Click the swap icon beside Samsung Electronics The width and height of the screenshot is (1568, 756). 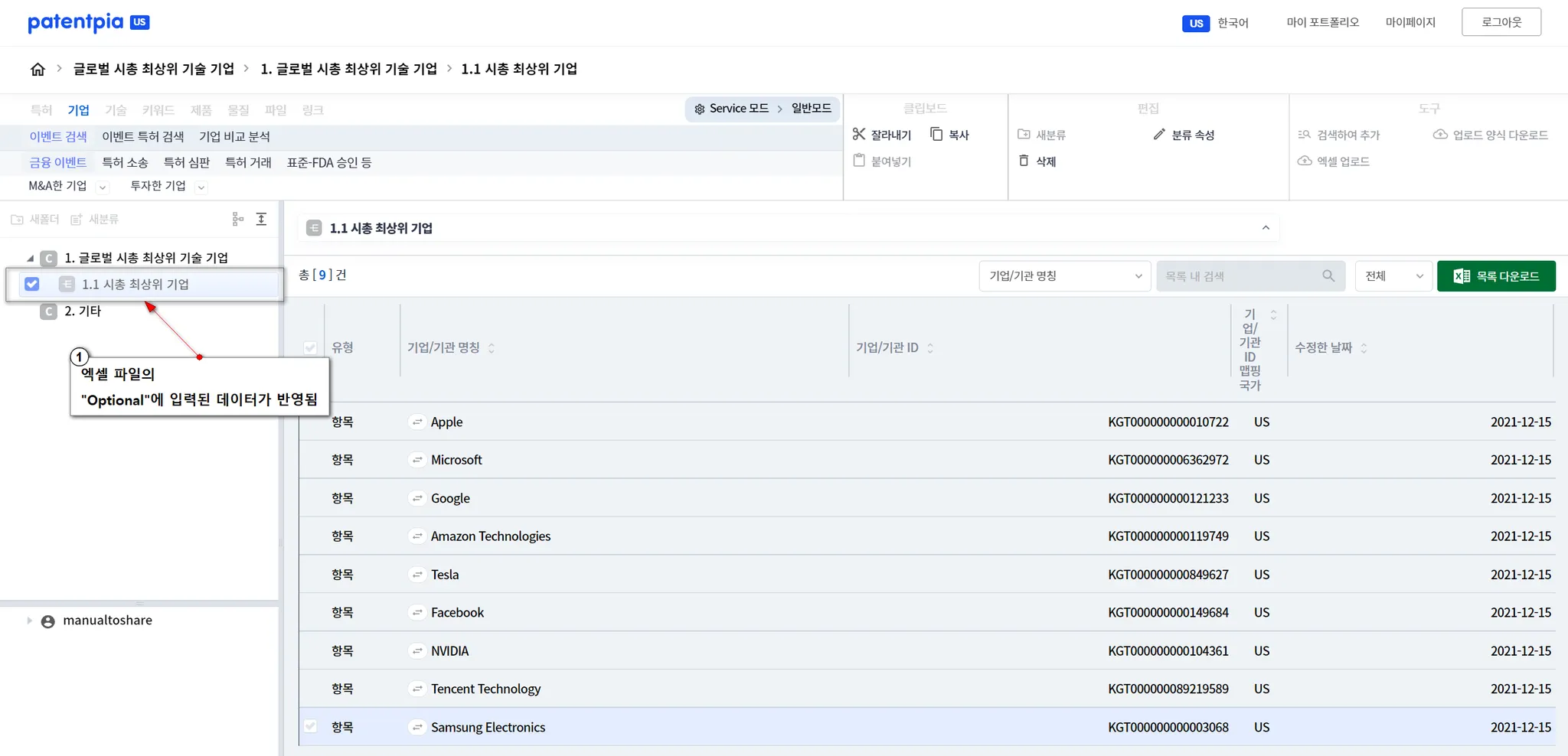417,728
